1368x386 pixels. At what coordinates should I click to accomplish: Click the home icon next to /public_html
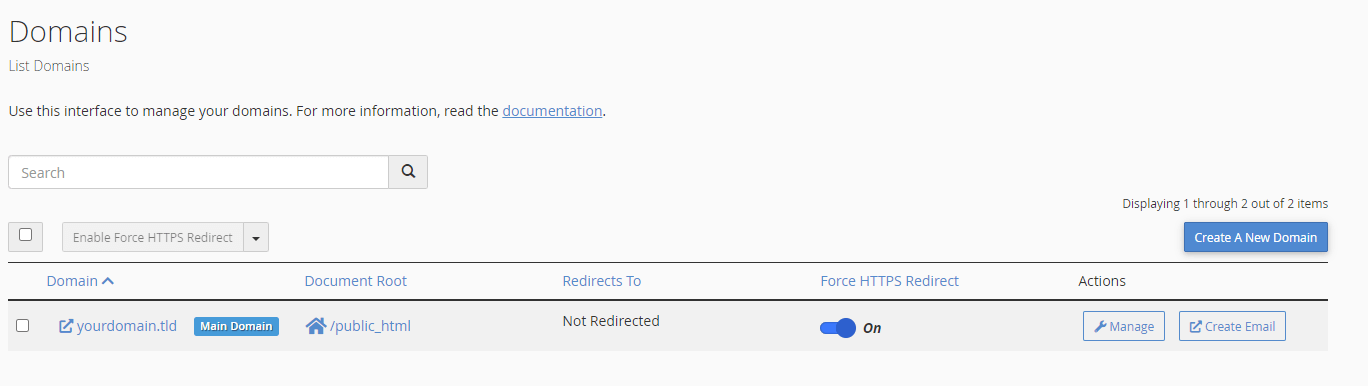click(316, 326)
